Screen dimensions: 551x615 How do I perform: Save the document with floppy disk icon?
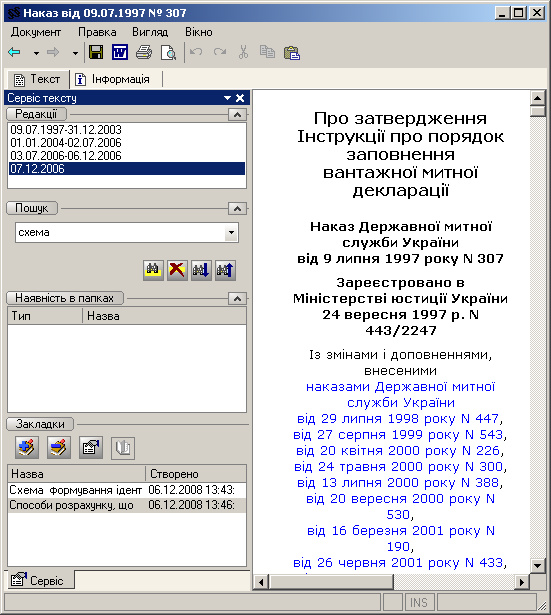point(96,52)
